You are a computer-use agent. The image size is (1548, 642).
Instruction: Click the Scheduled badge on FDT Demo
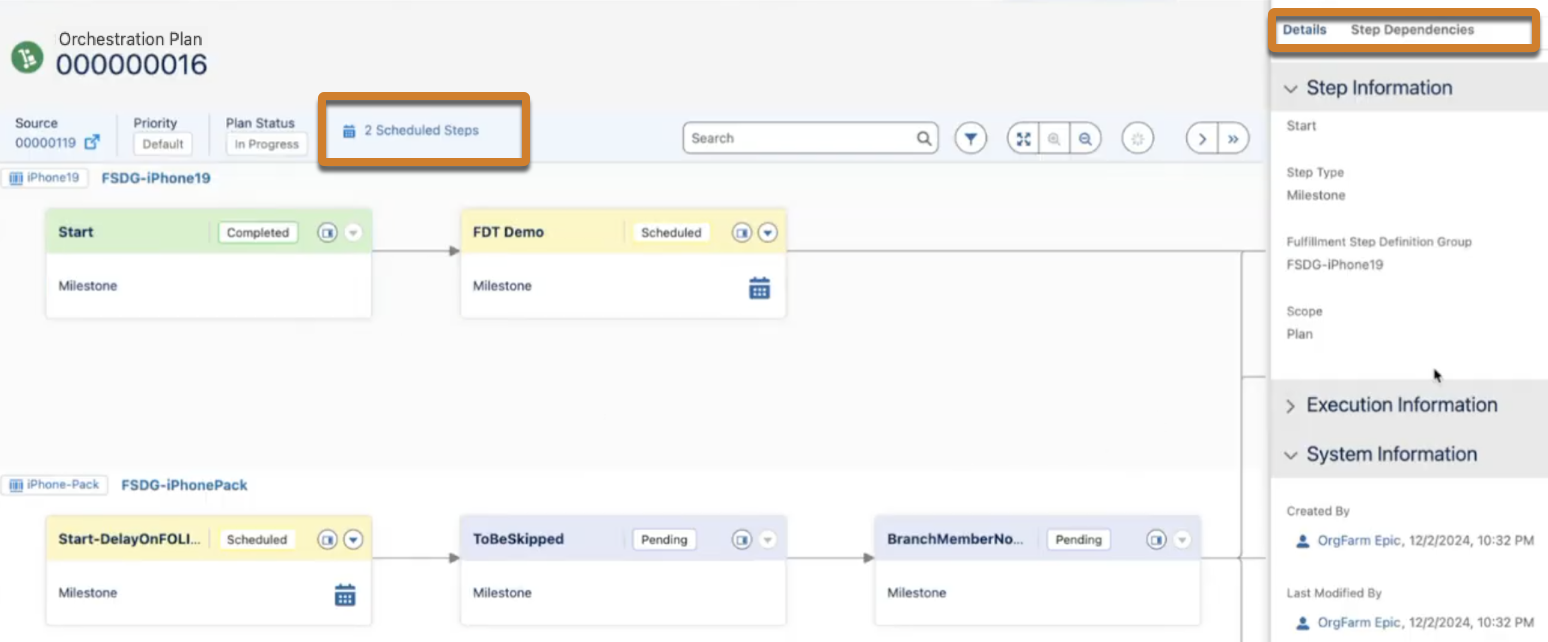click(671, 232)
